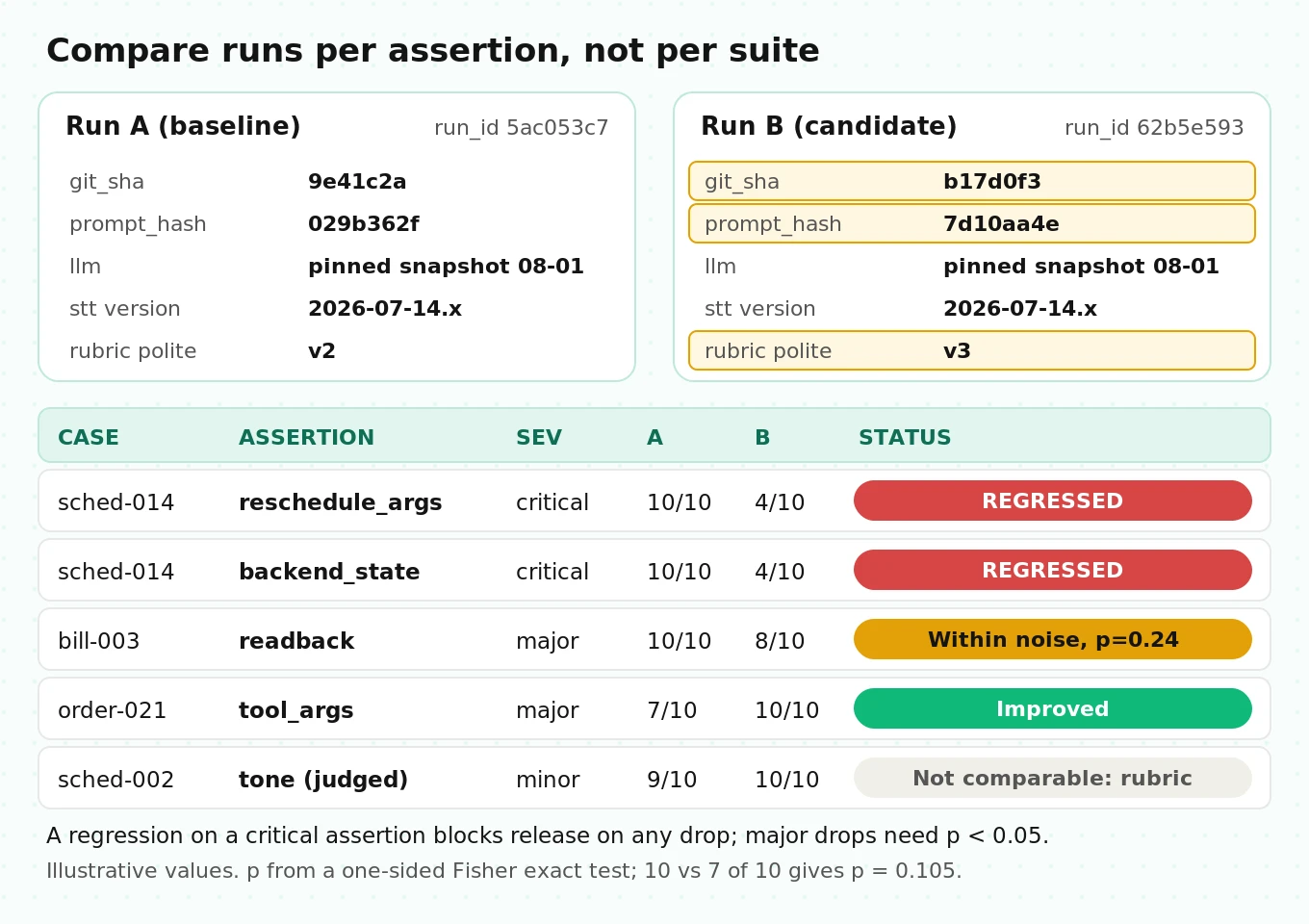1309x924 pixels.
Task: Select the Run B run_id 62b5e593 text
Action: point(1154,128)
